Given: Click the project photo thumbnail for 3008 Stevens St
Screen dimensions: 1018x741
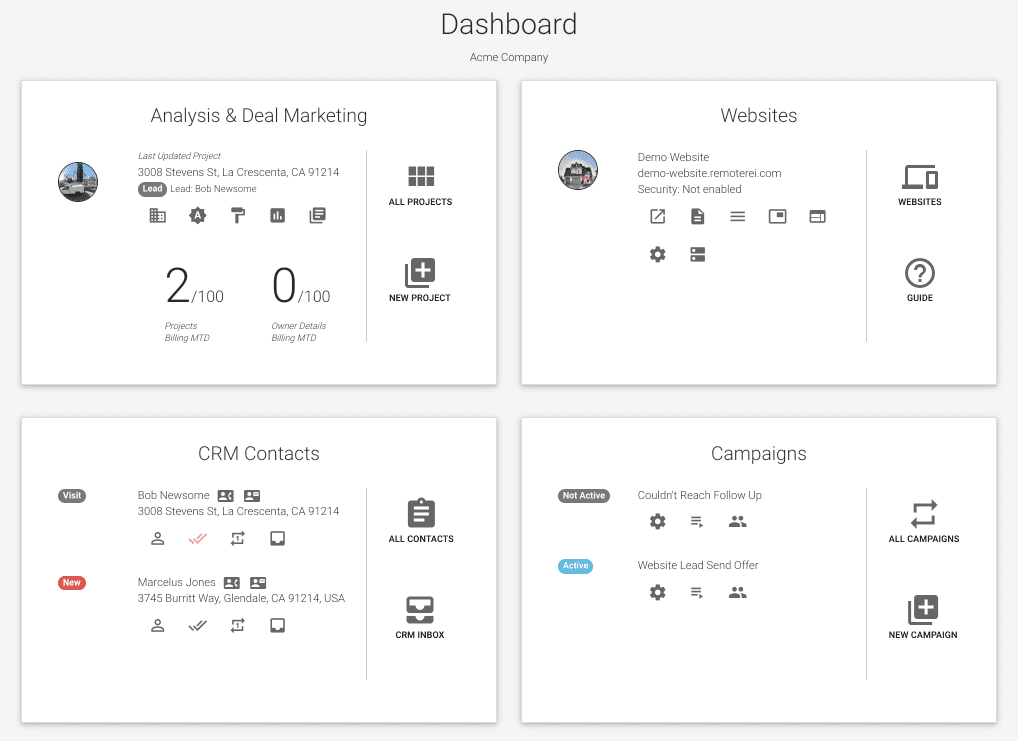Looking at the screenshot, I should (78, 182).
